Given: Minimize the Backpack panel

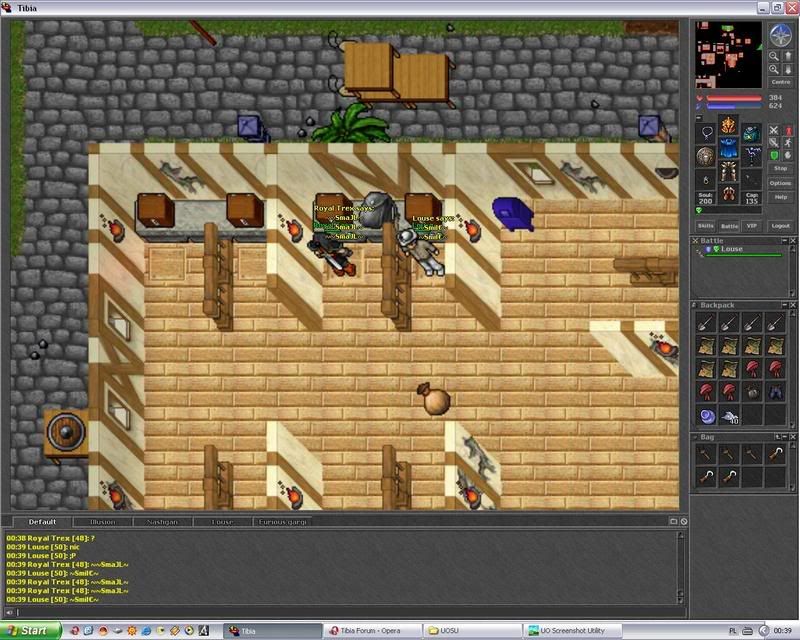Looking at the screenshot, I should click(x=785, y=305).
